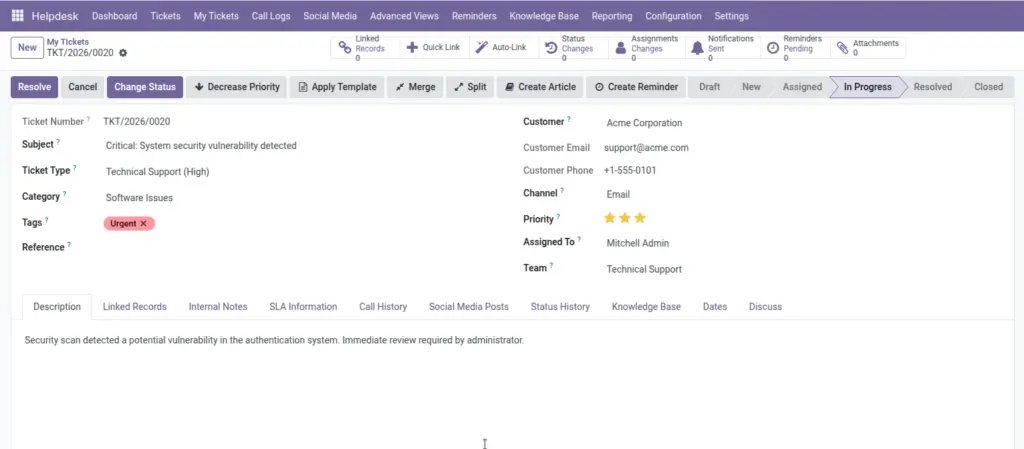
Task: Click help mark next to Tags label
Action: tap(46, 220)
